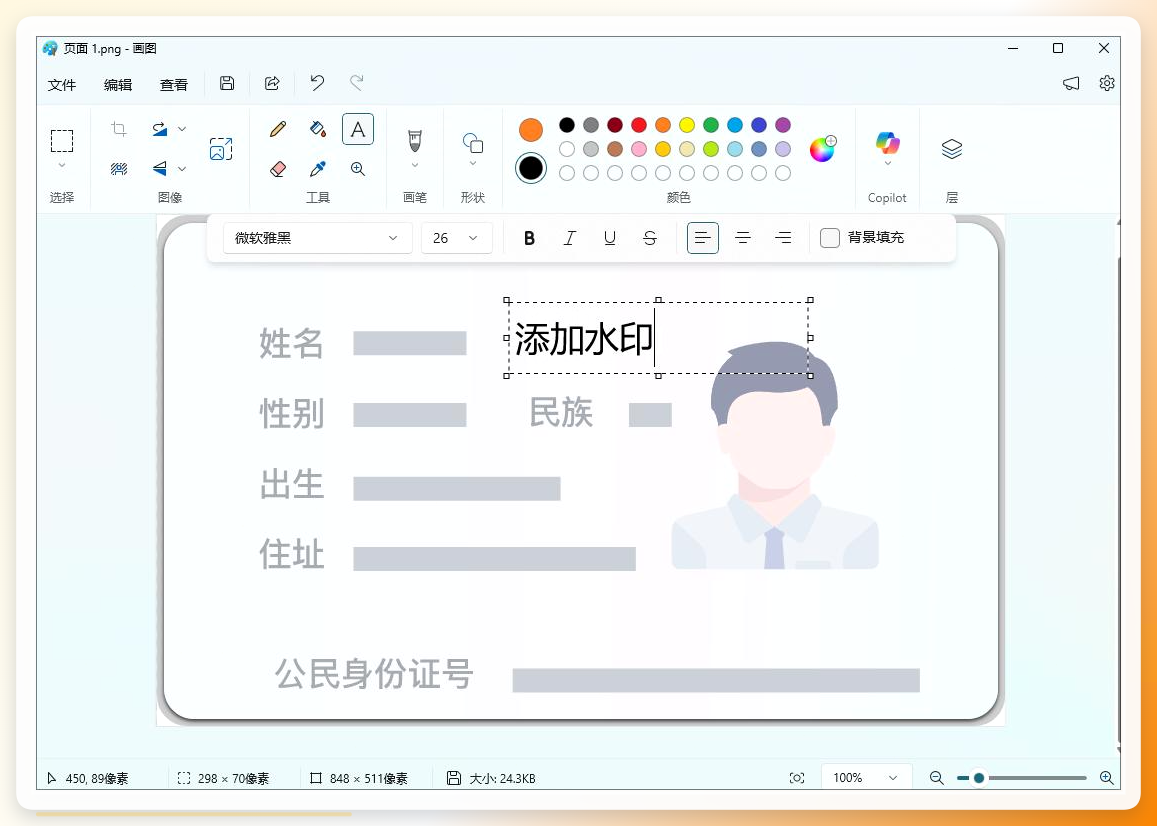
Task: Open the Copilot tool
Action: coord(888,142)
